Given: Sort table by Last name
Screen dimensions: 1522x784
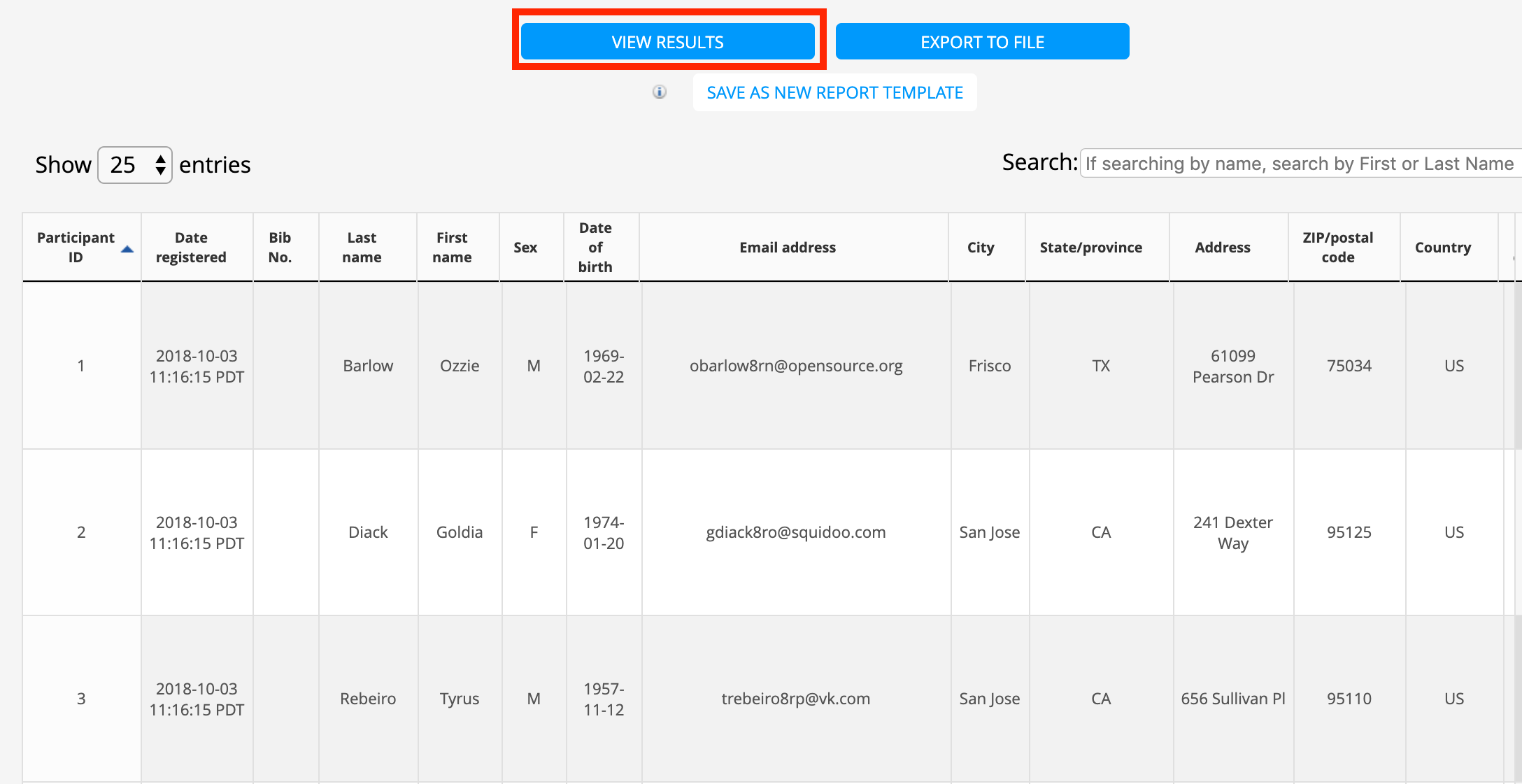Looking at the screenshot, I should (362, 248).
